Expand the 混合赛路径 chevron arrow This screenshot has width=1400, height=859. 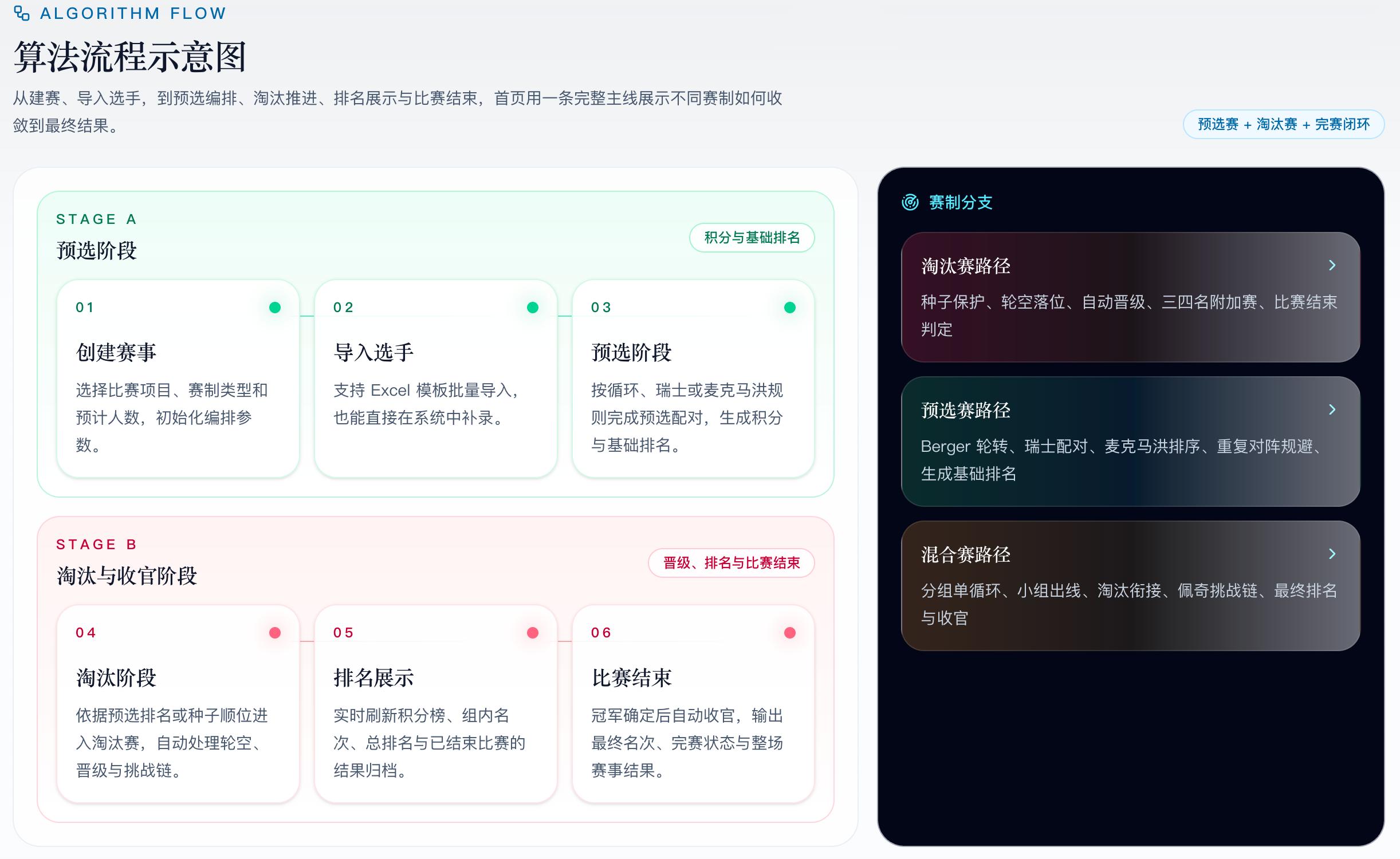click(1332, 554)
